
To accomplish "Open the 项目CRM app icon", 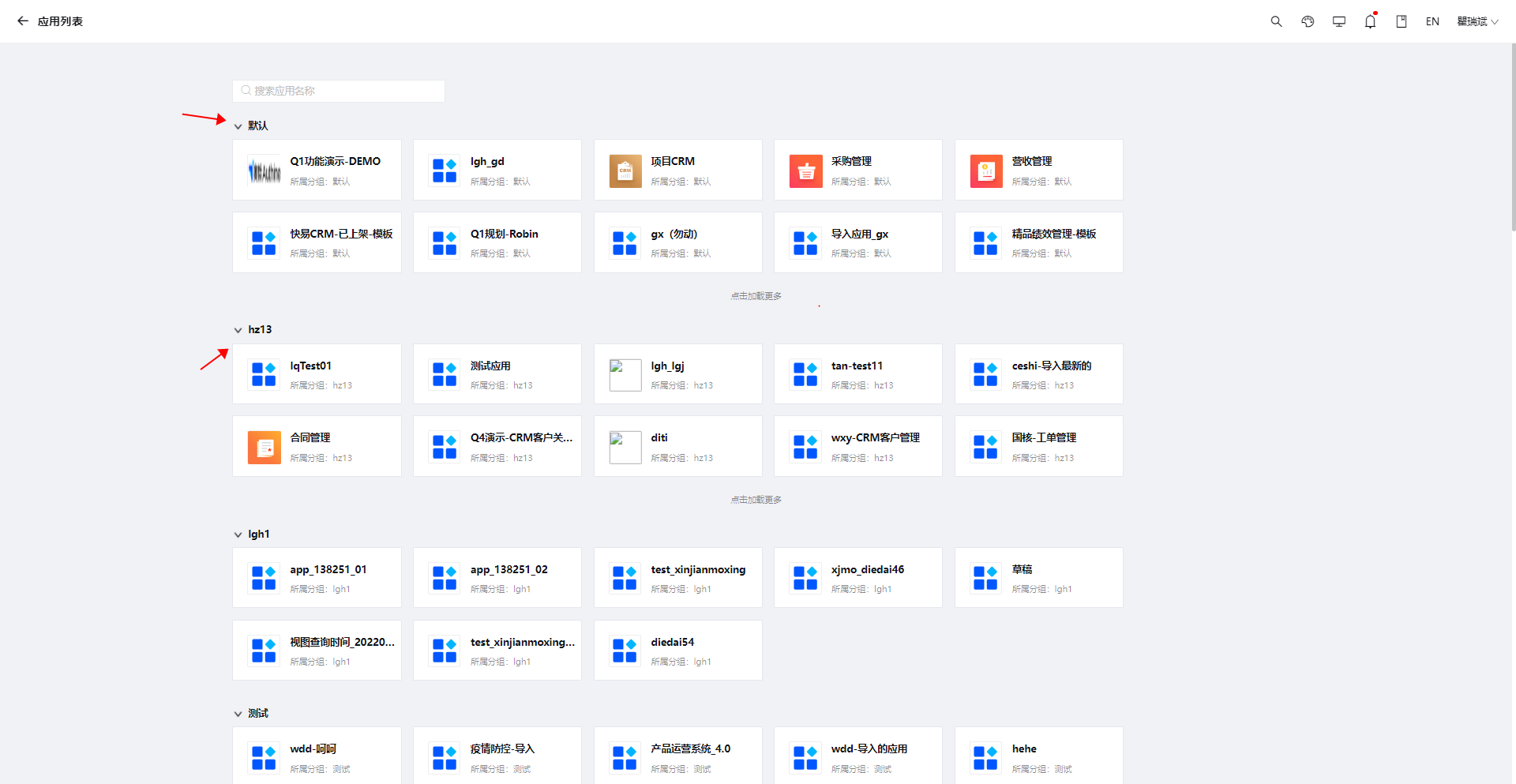I will coord(625,171).
